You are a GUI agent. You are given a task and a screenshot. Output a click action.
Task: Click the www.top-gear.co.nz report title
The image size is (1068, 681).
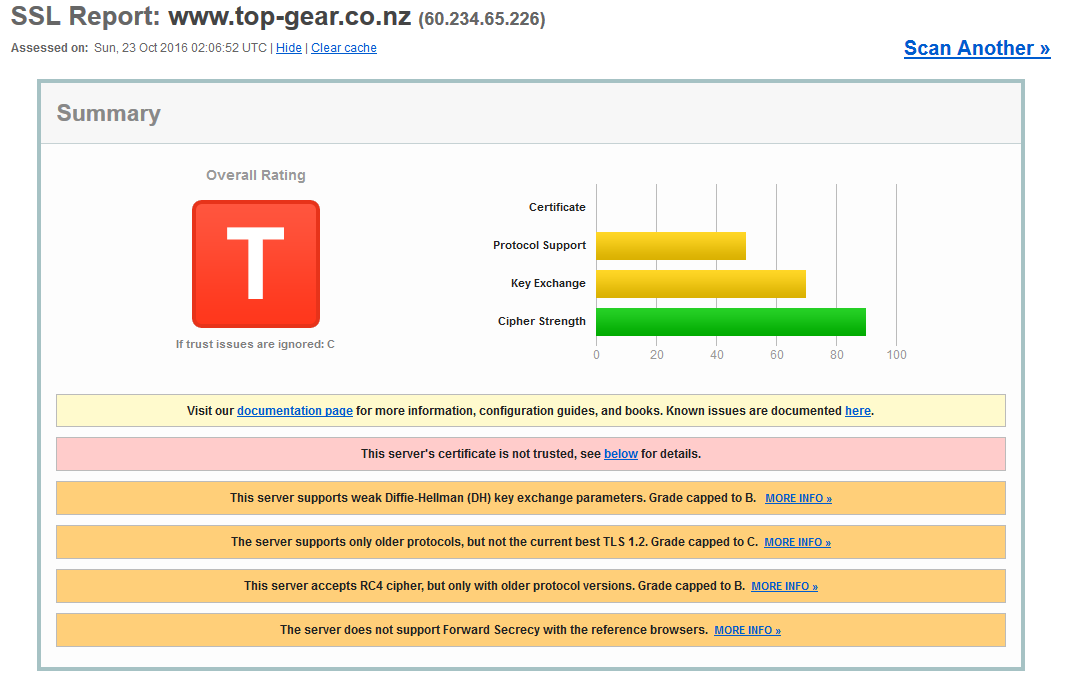pyautogui.click(x=289, y=16)
